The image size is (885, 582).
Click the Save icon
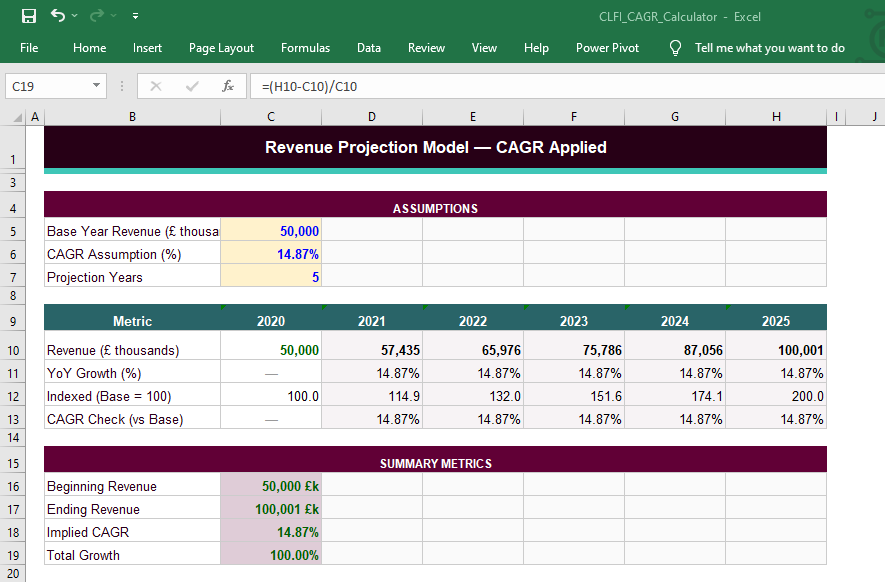tap(27, 15)
